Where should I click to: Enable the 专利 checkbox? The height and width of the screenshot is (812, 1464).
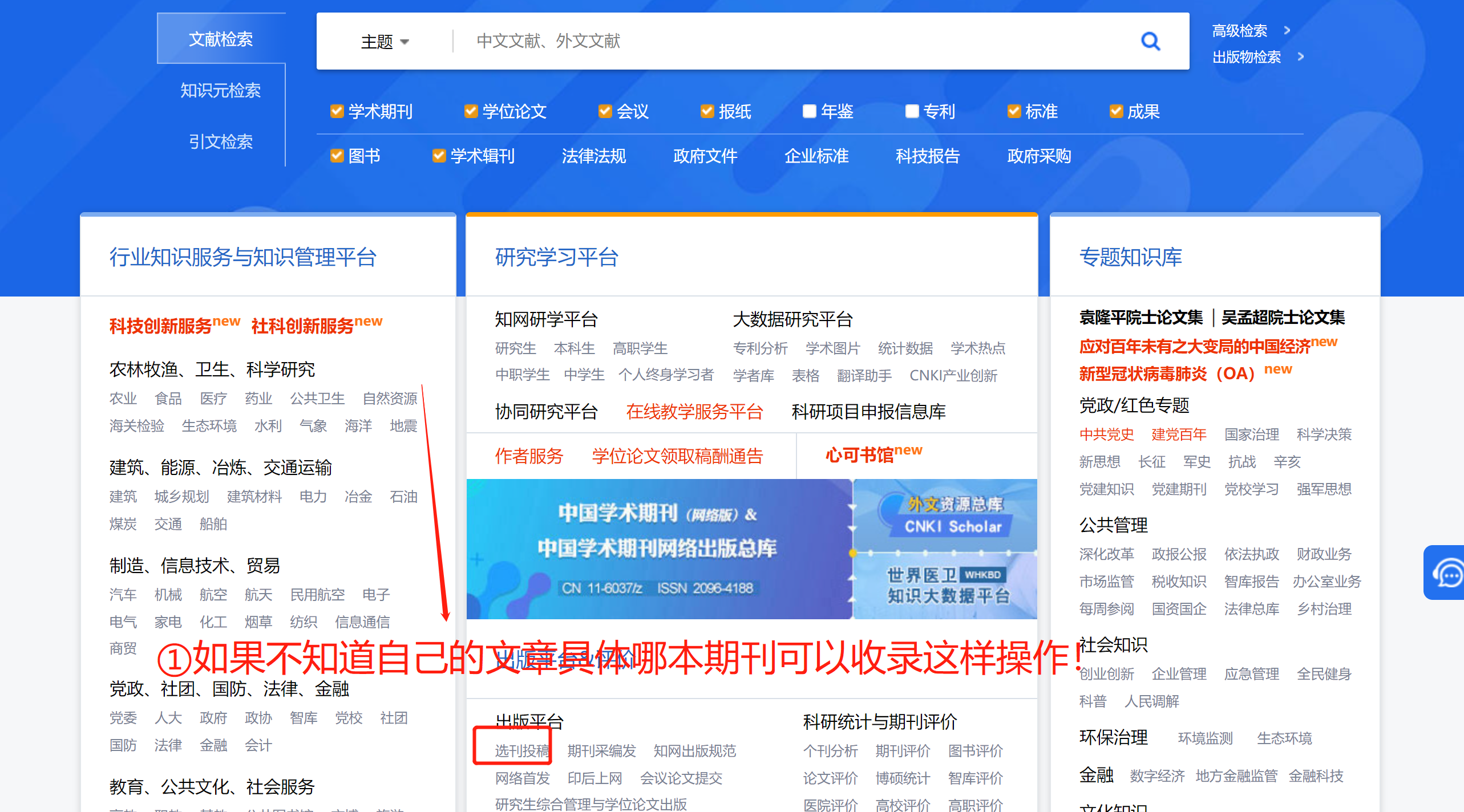(912, 111)
